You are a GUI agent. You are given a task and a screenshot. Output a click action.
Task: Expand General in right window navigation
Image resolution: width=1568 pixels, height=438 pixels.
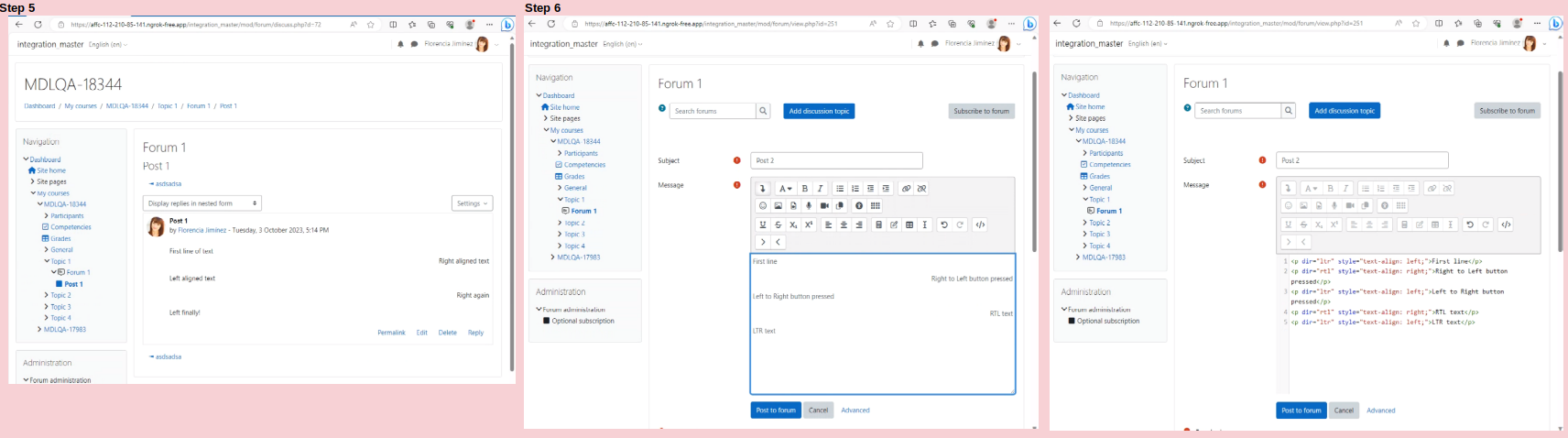pyautogui.click(x=1085, y=188)
